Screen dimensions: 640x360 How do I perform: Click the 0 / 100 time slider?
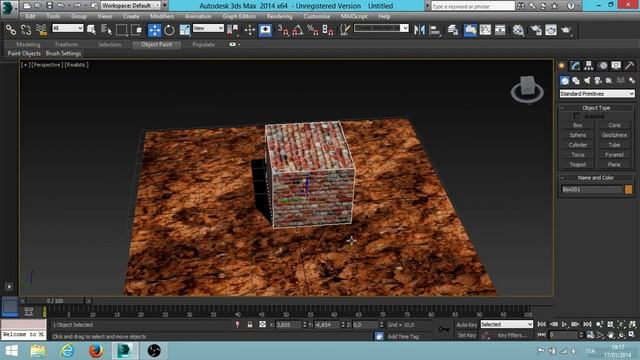pyautogui.click(x=55, y=301)
